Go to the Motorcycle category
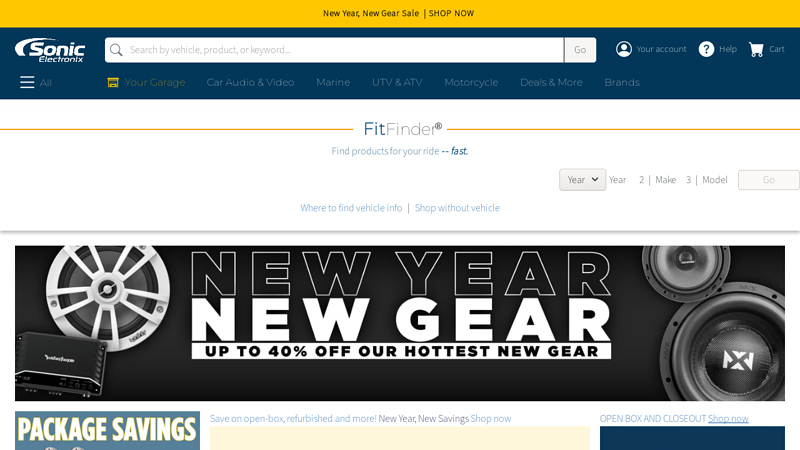800x450 pixels. [x=471, y=83]
